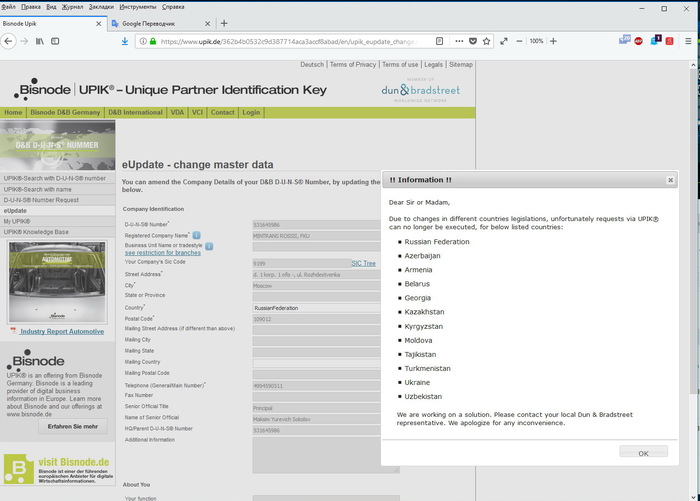Image resolution: width=700 pixels, height=501 pixels.
Task: Open a new tab with the plus button
Action: [224, 23]
